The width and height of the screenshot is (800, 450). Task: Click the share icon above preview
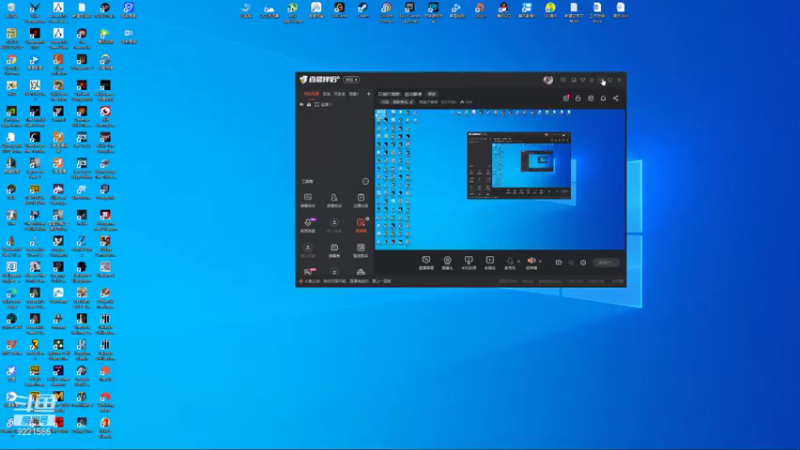coord(616,98)
